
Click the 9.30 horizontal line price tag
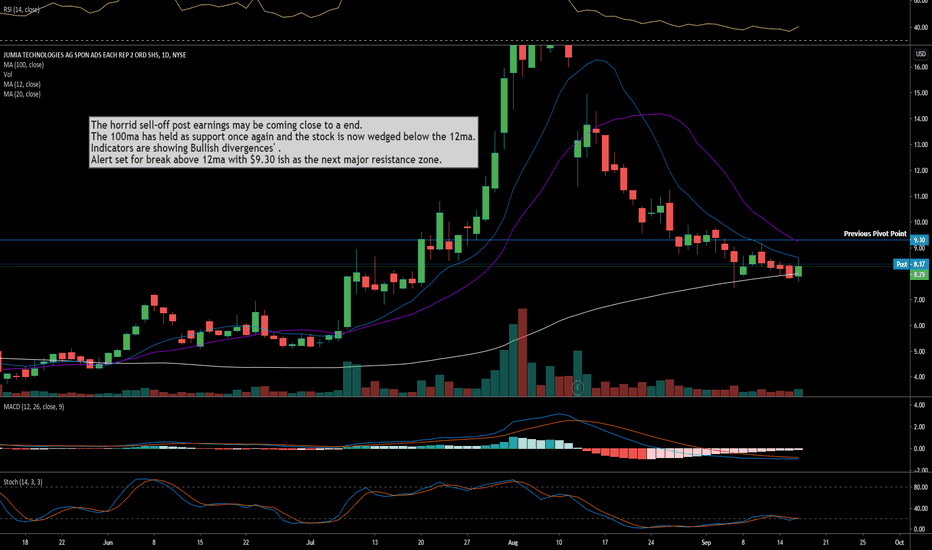919,240
